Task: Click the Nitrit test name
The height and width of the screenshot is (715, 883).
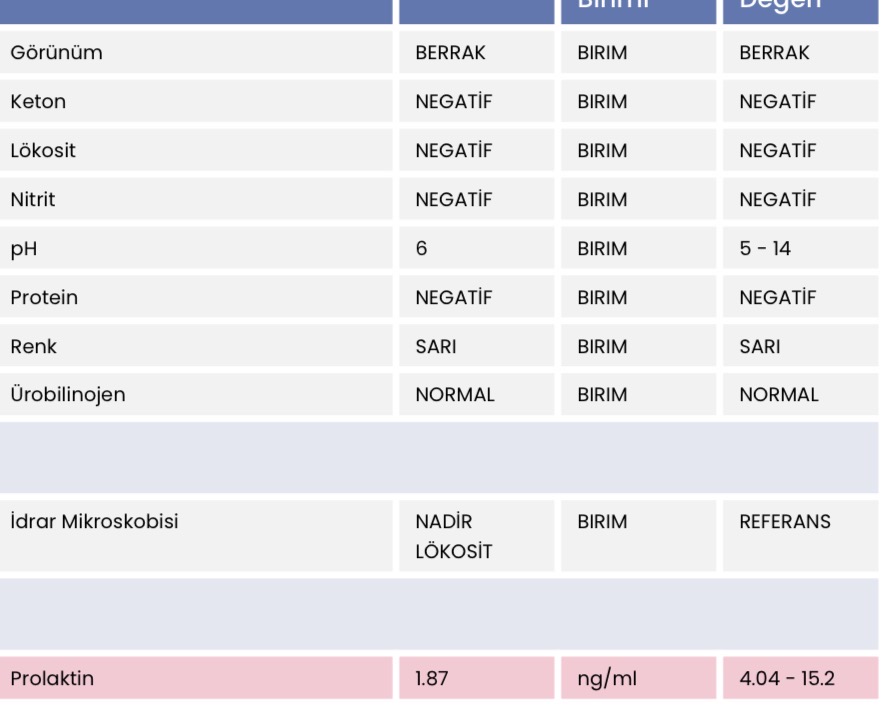Action: coord(33,199)
